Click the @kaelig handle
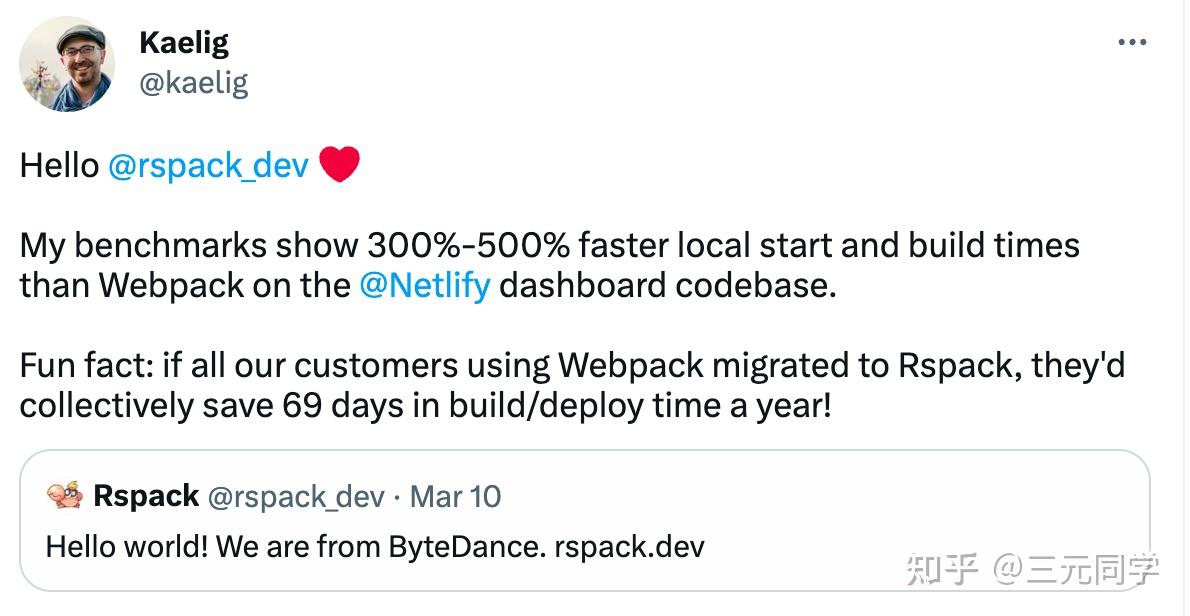The width and height of the screenshot is (1190, 616). coord(195,85)
